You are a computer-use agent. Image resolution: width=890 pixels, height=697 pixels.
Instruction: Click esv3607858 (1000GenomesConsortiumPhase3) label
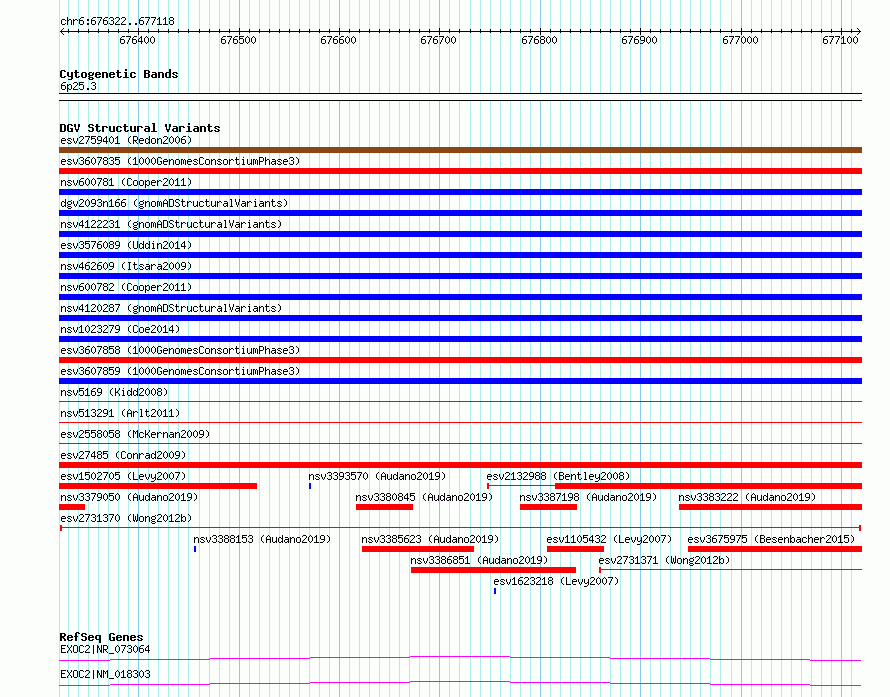[180, 350]
